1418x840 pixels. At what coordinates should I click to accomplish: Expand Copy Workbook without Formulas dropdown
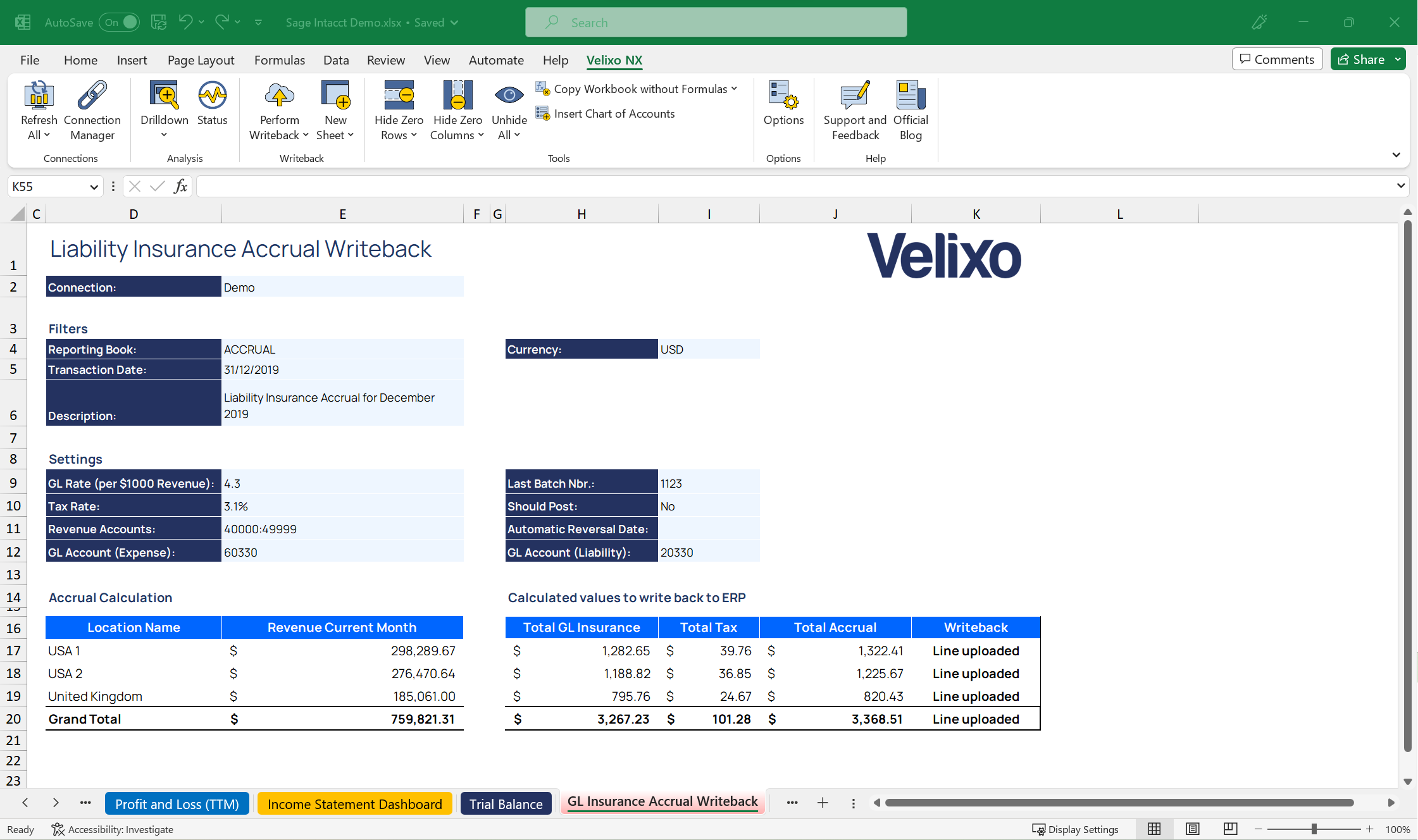[734, 89]
